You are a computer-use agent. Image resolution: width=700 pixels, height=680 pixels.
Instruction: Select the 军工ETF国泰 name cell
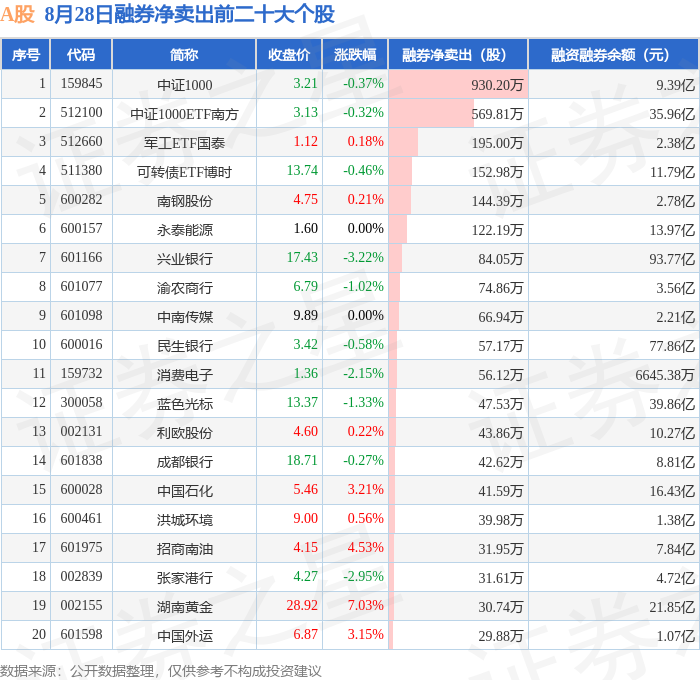(x=184, y=143)
